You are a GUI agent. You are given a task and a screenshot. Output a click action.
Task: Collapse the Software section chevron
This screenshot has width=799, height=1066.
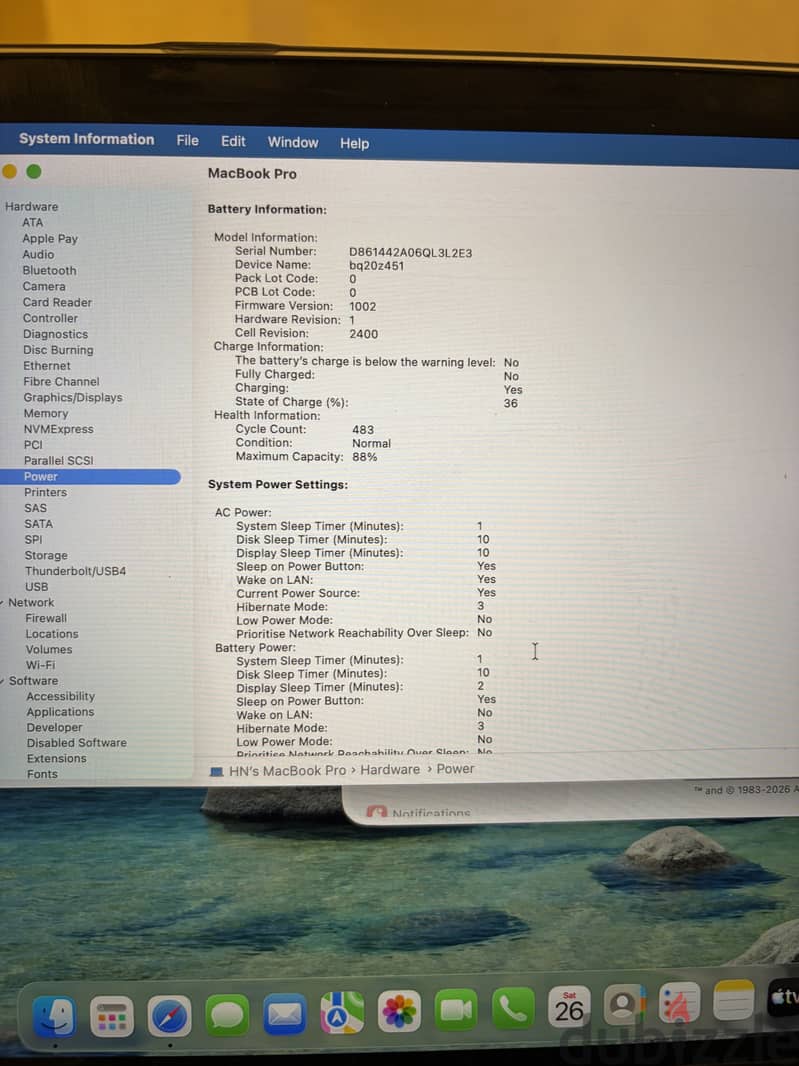click(x=3, y=681)
